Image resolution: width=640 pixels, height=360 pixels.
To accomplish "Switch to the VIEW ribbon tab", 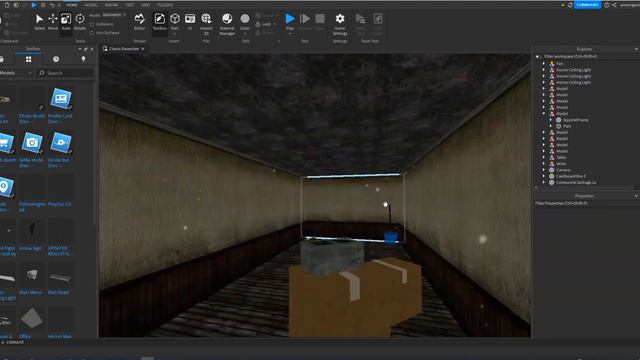I will pyautogui.click(x=146, y=5).
